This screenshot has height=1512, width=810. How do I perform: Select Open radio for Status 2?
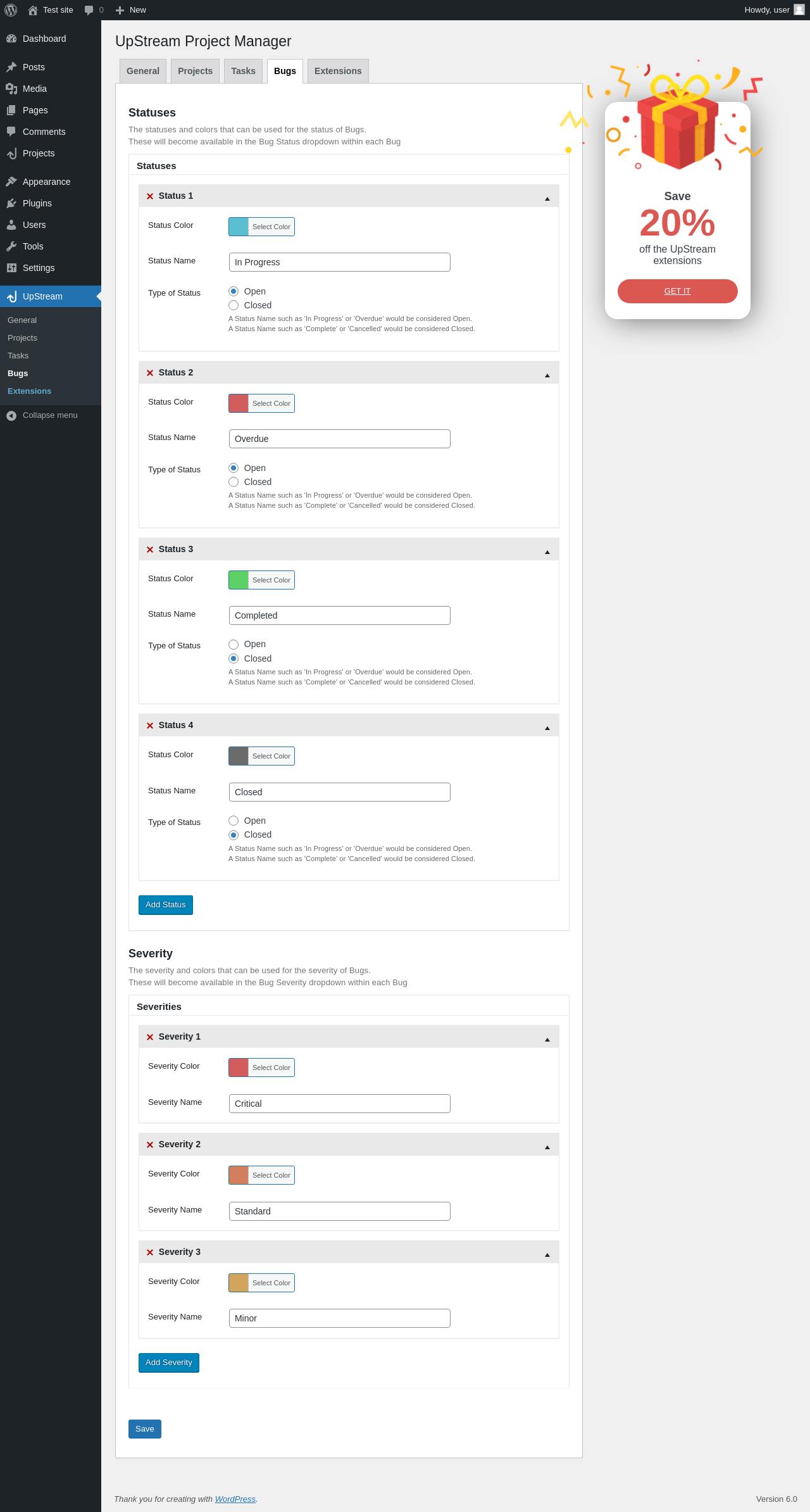[x=234, y=468]
